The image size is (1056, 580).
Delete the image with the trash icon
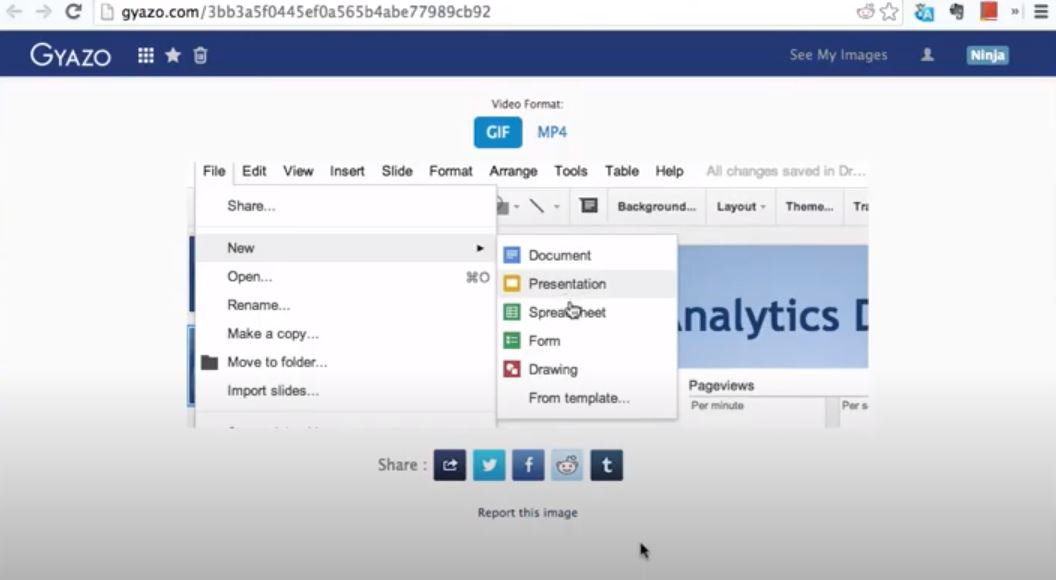point(200,55)
